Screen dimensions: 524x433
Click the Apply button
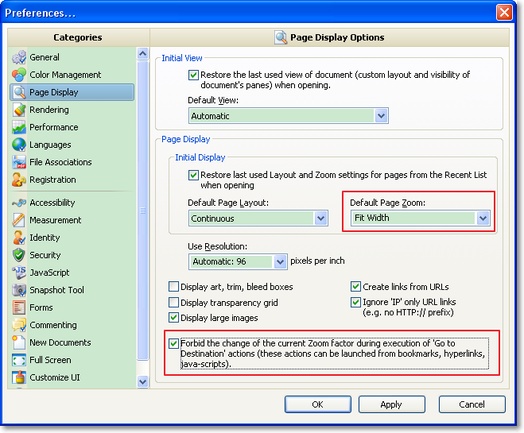(392, 405)
